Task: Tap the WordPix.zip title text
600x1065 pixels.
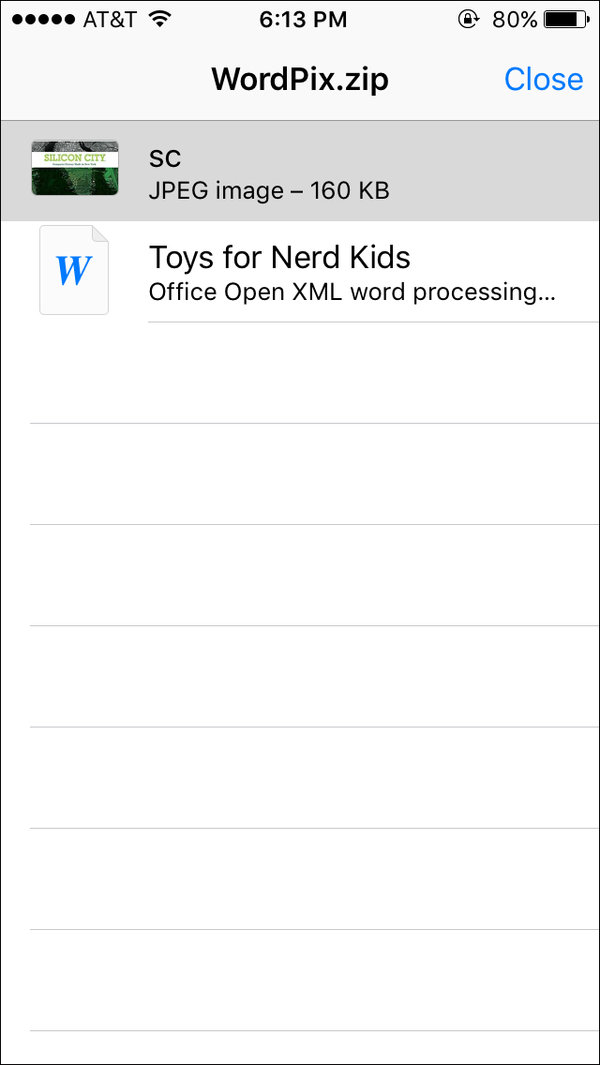Action: 299,79
